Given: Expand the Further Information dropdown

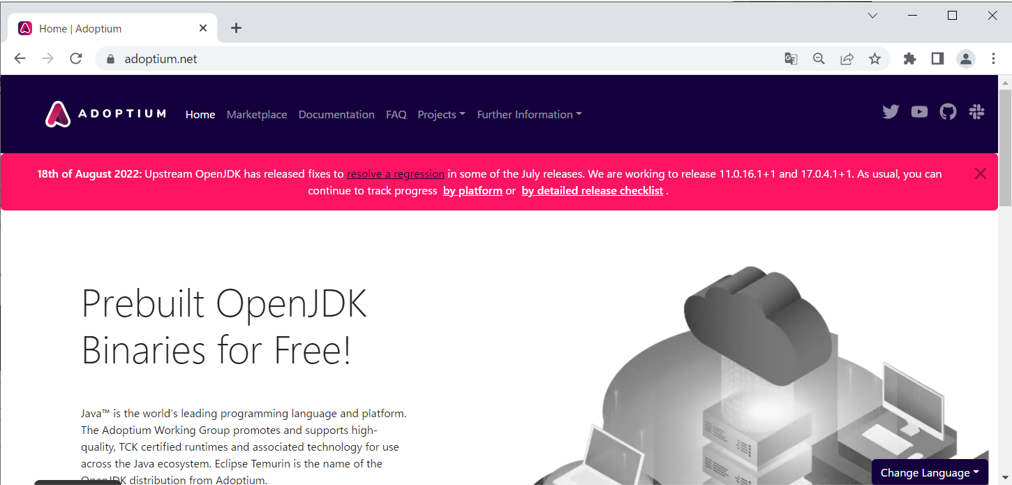Looking at the screenshot, I should point(529,114).
